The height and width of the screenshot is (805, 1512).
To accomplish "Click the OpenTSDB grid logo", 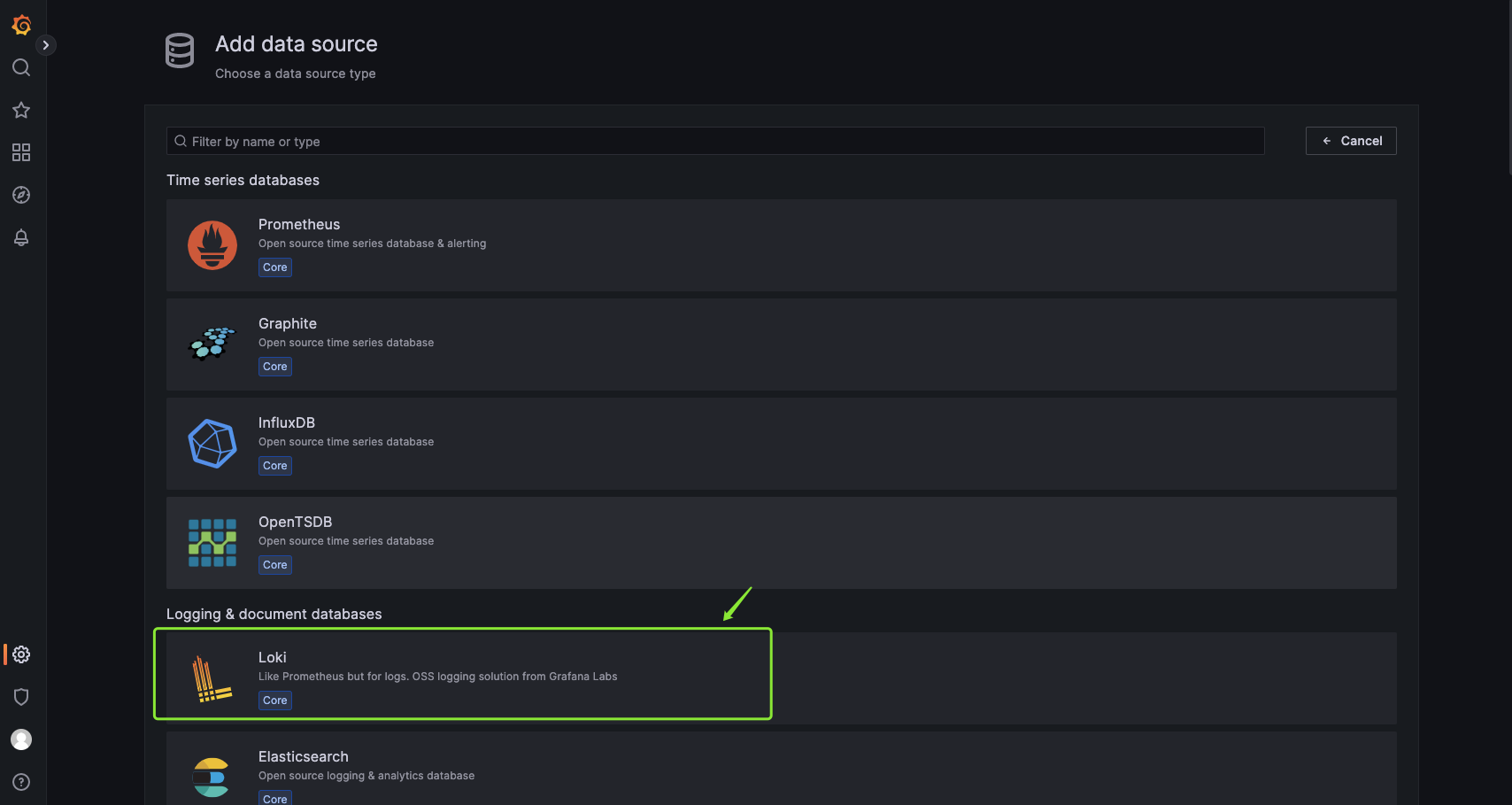I will click(212, 543).
